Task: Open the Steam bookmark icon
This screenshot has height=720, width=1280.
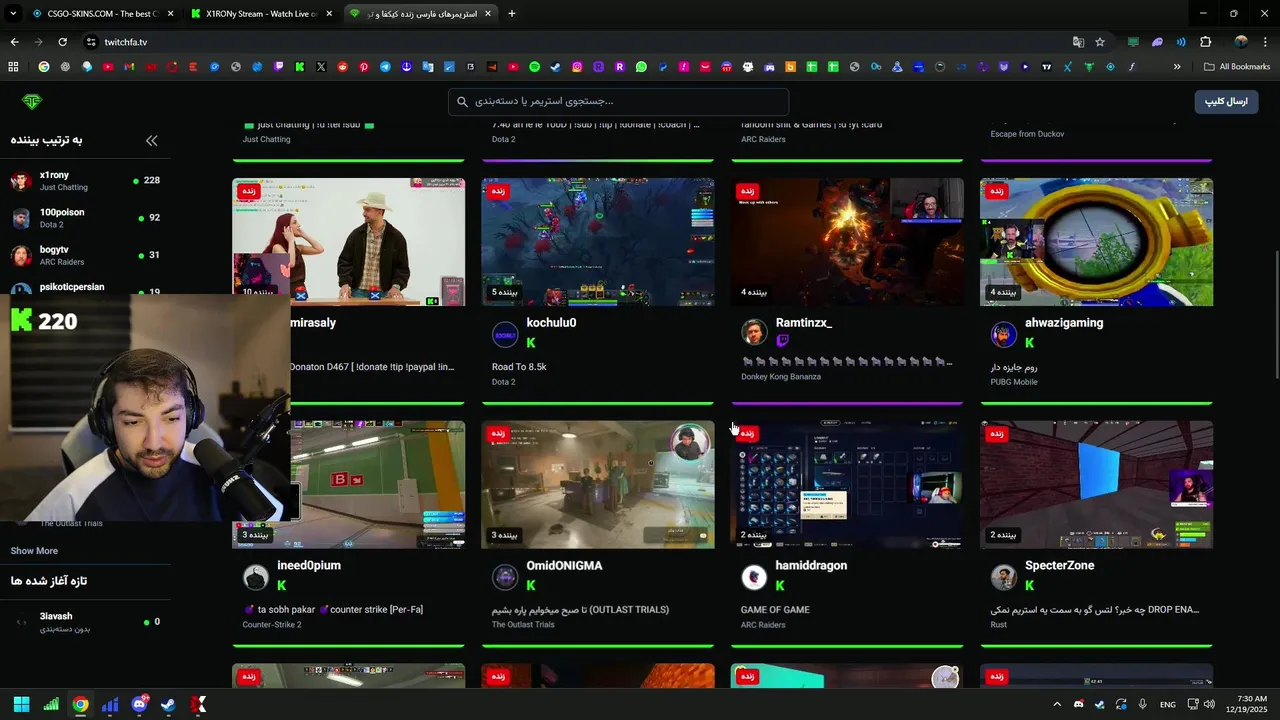Action: pyautogui.click(x=555, y=67)
